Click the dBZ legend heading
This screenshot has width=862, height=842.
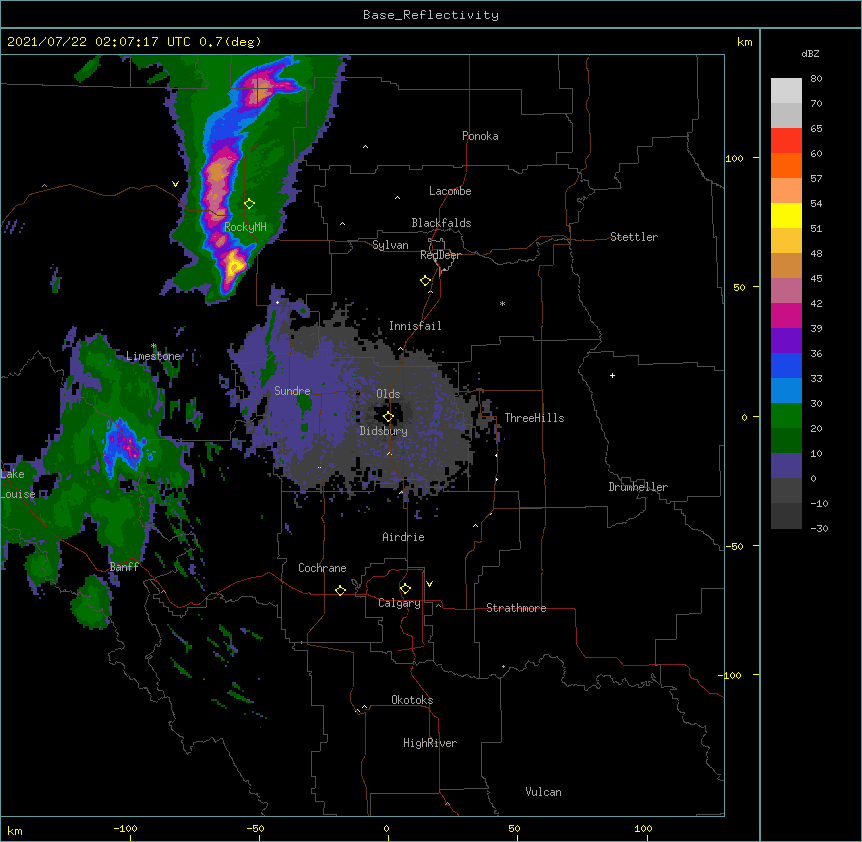coord(810,53)
